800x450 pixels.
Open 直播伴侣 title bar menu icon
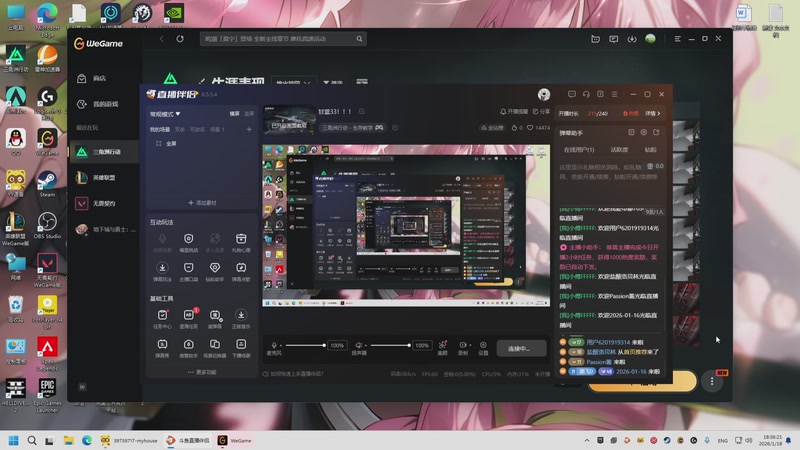pos(615,94)
